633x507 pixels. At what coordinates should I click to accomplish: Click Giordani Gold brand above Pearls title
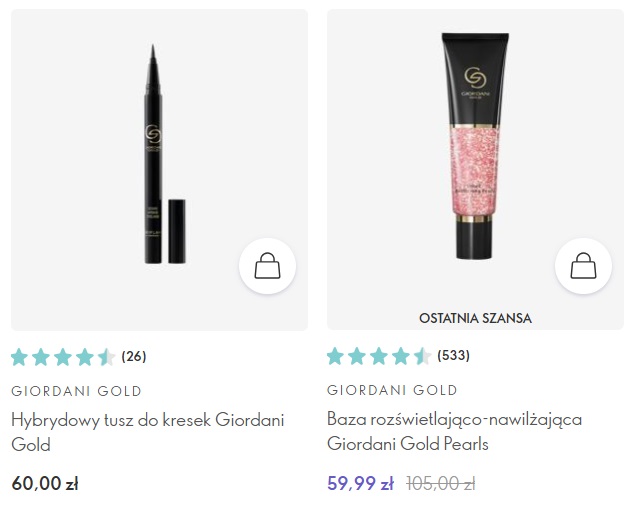tap(392, 390)
